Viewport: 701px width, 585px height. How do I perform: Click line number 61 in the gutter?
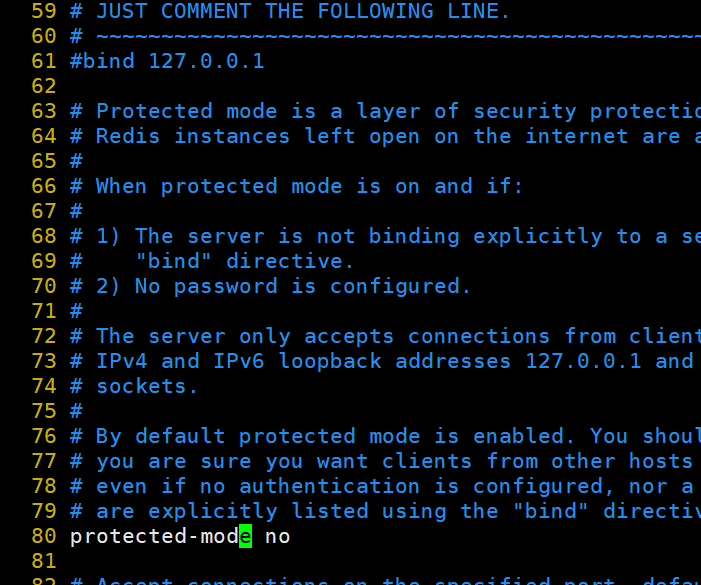pyautogui.click(x=44, y=61)
